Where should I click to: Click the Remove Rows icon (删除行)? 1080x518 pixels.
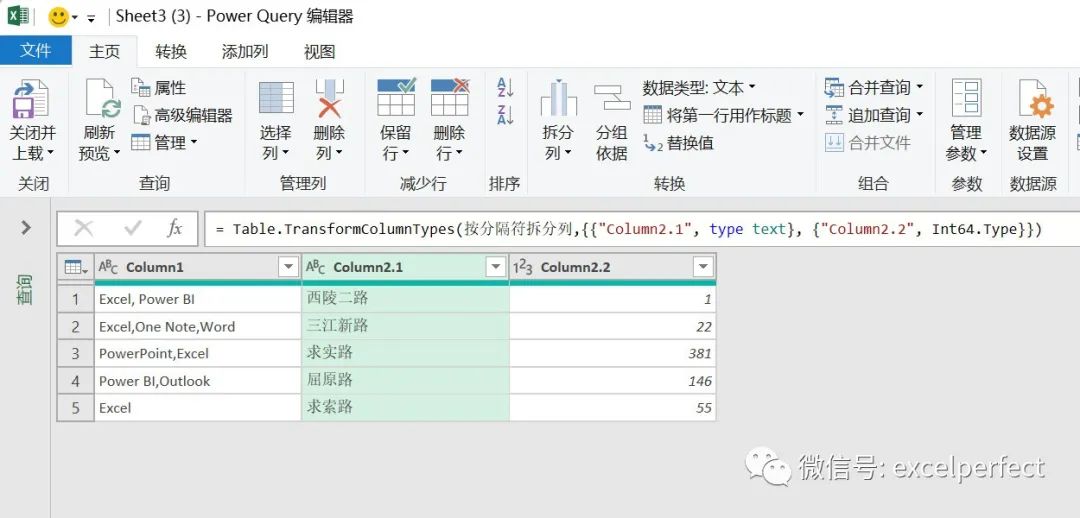(450, 97)
